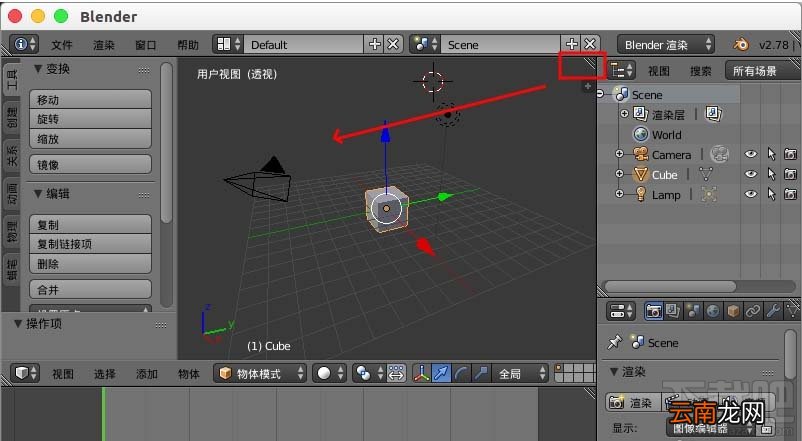
Task: Click the 旋转 button
Action: 91,119
